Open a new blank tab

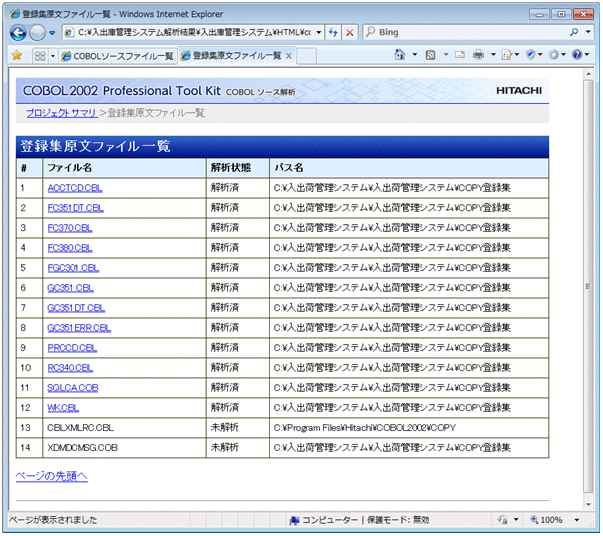coord(307,56)
